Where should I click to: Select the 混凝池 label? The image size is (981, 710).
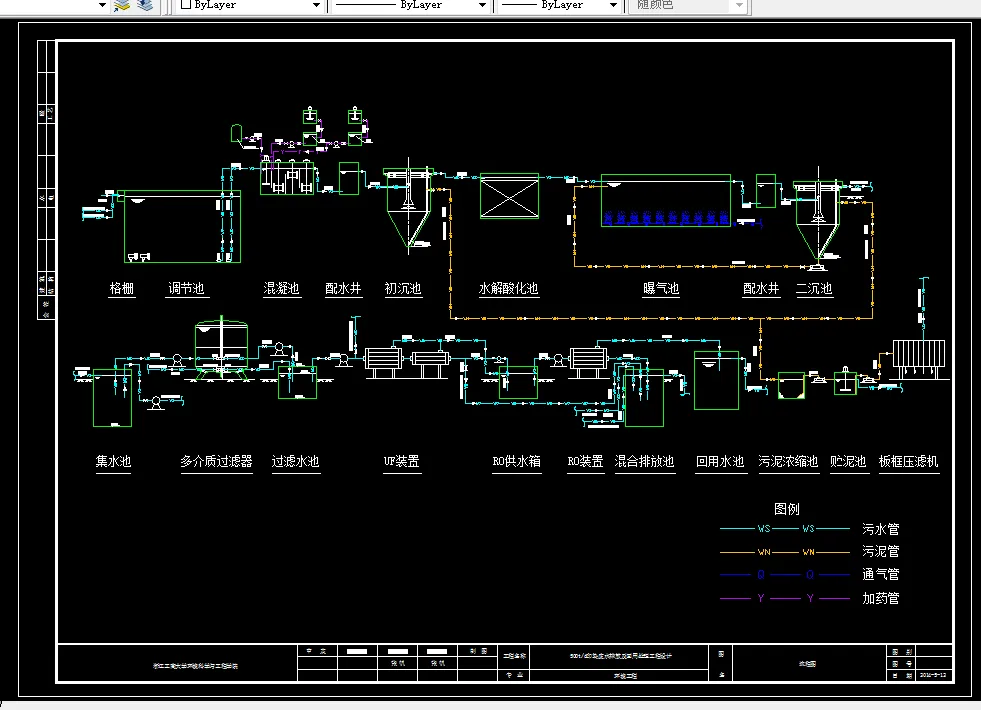[x=282, y=288]
